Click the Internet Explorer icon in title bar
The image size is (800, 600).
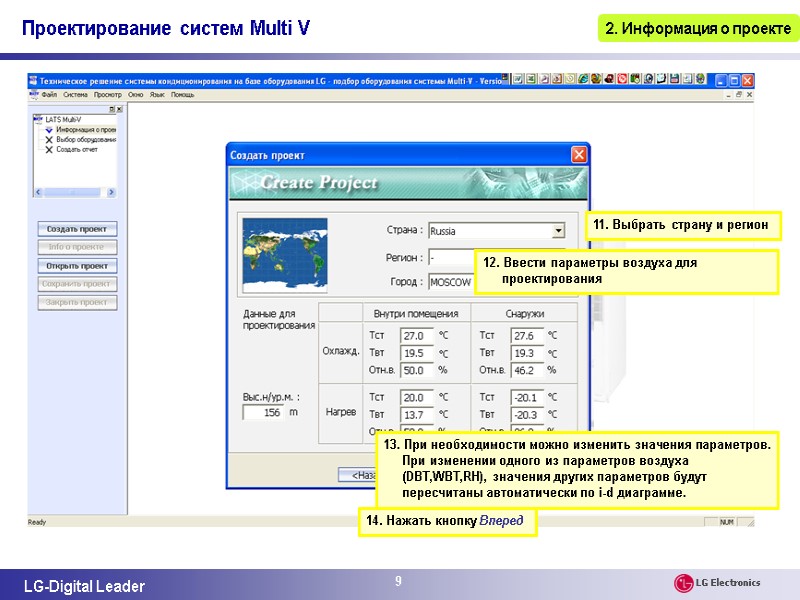coord(583,79)
